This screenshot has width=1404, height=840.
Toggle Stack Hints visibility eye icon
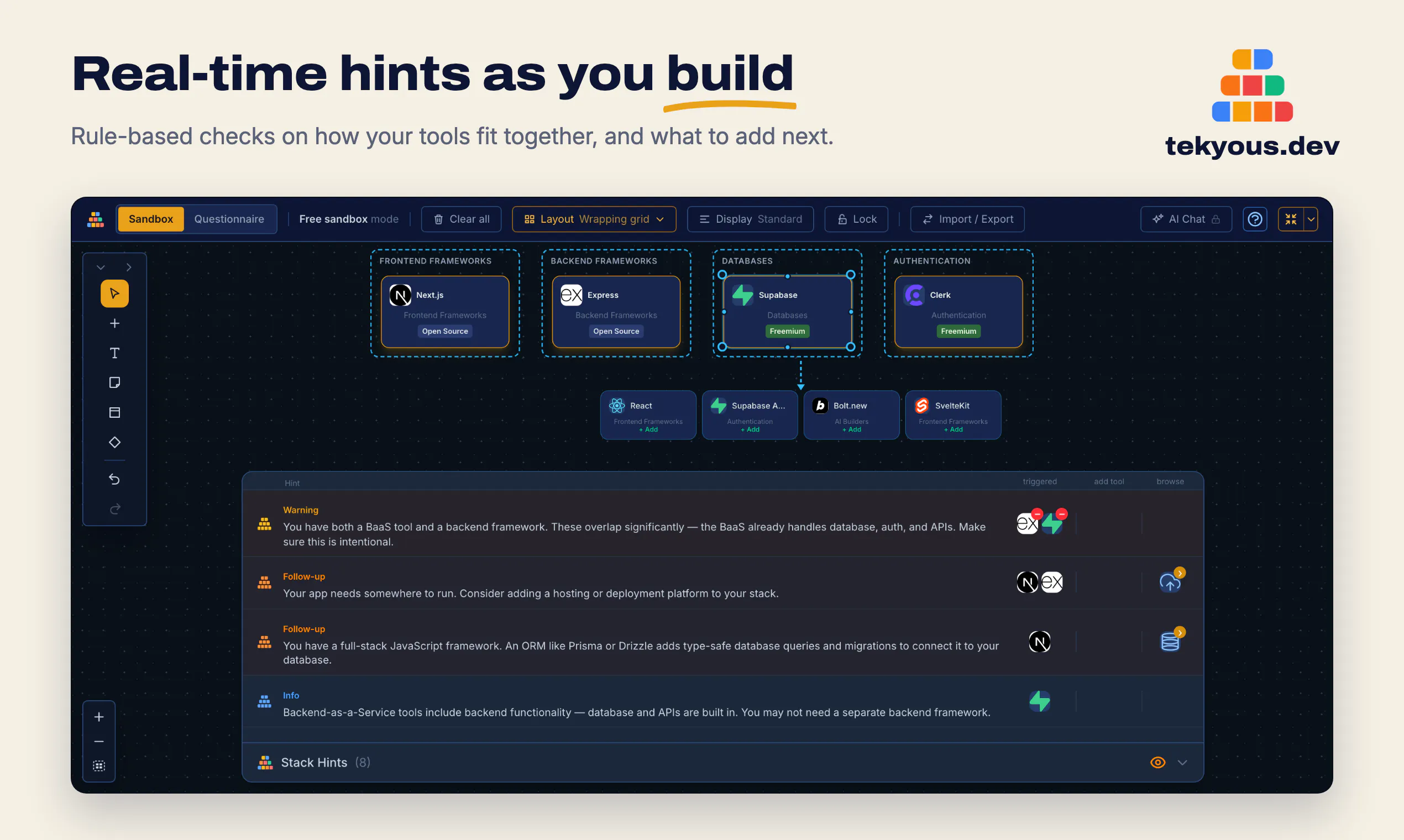click(1157, 763)
